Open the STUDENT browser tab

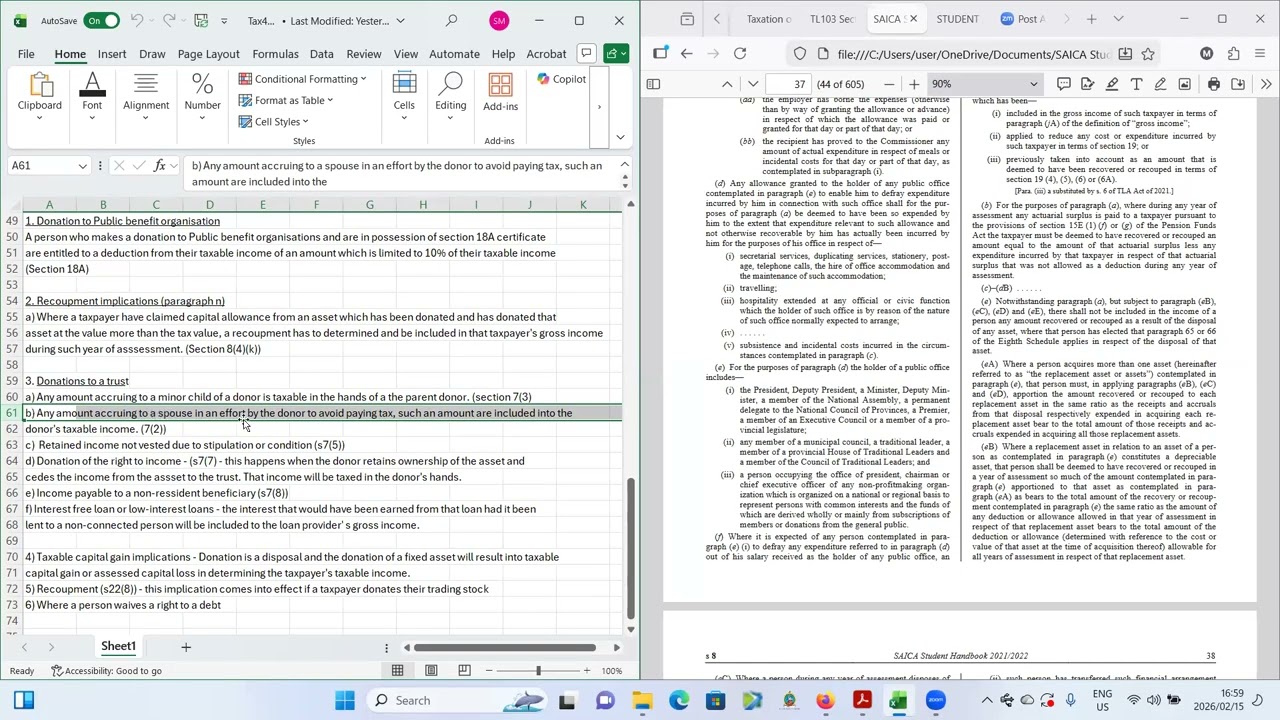(x=958, y=19)
